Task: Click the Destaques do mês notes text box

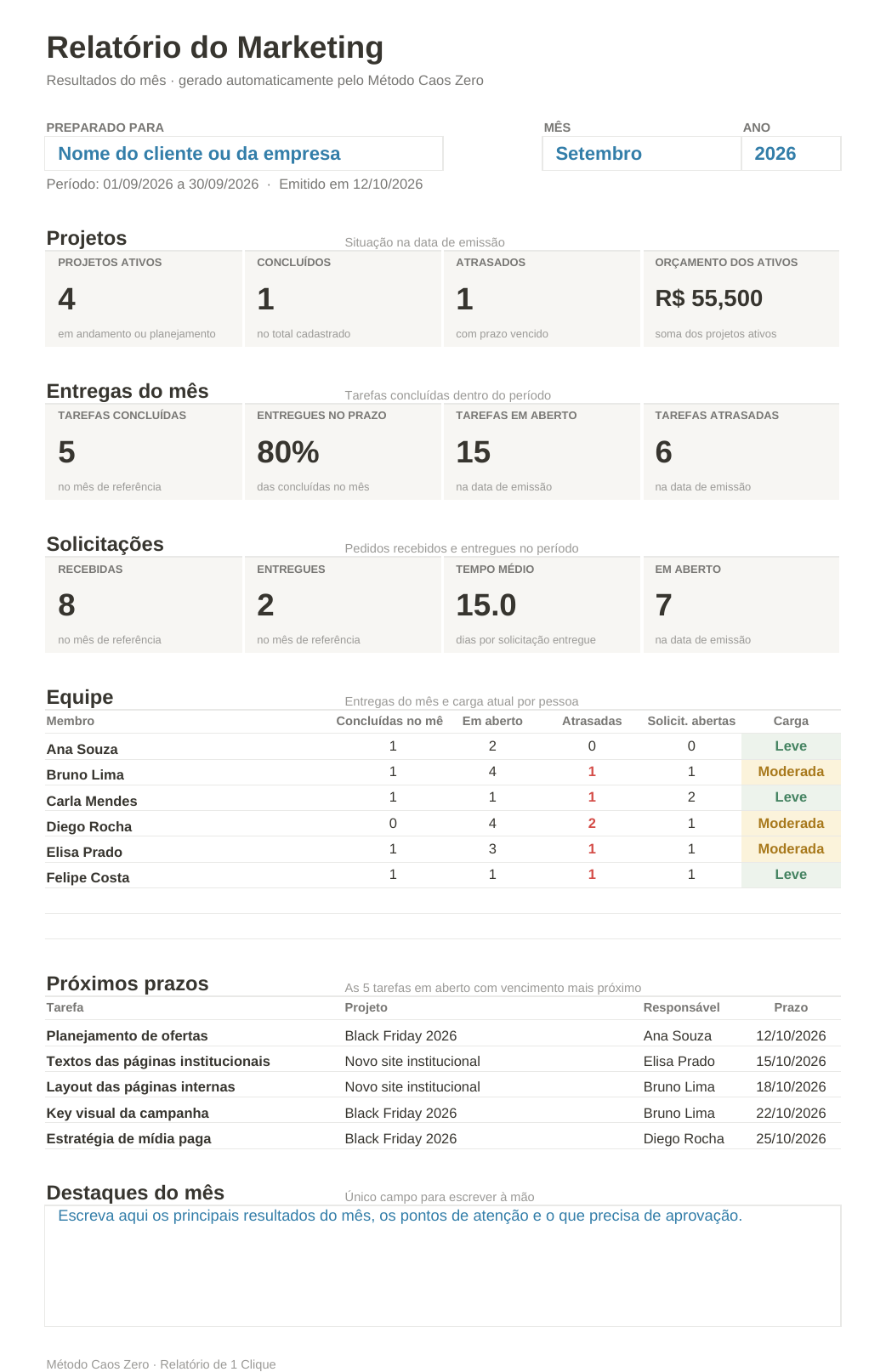Action: 443,1266
